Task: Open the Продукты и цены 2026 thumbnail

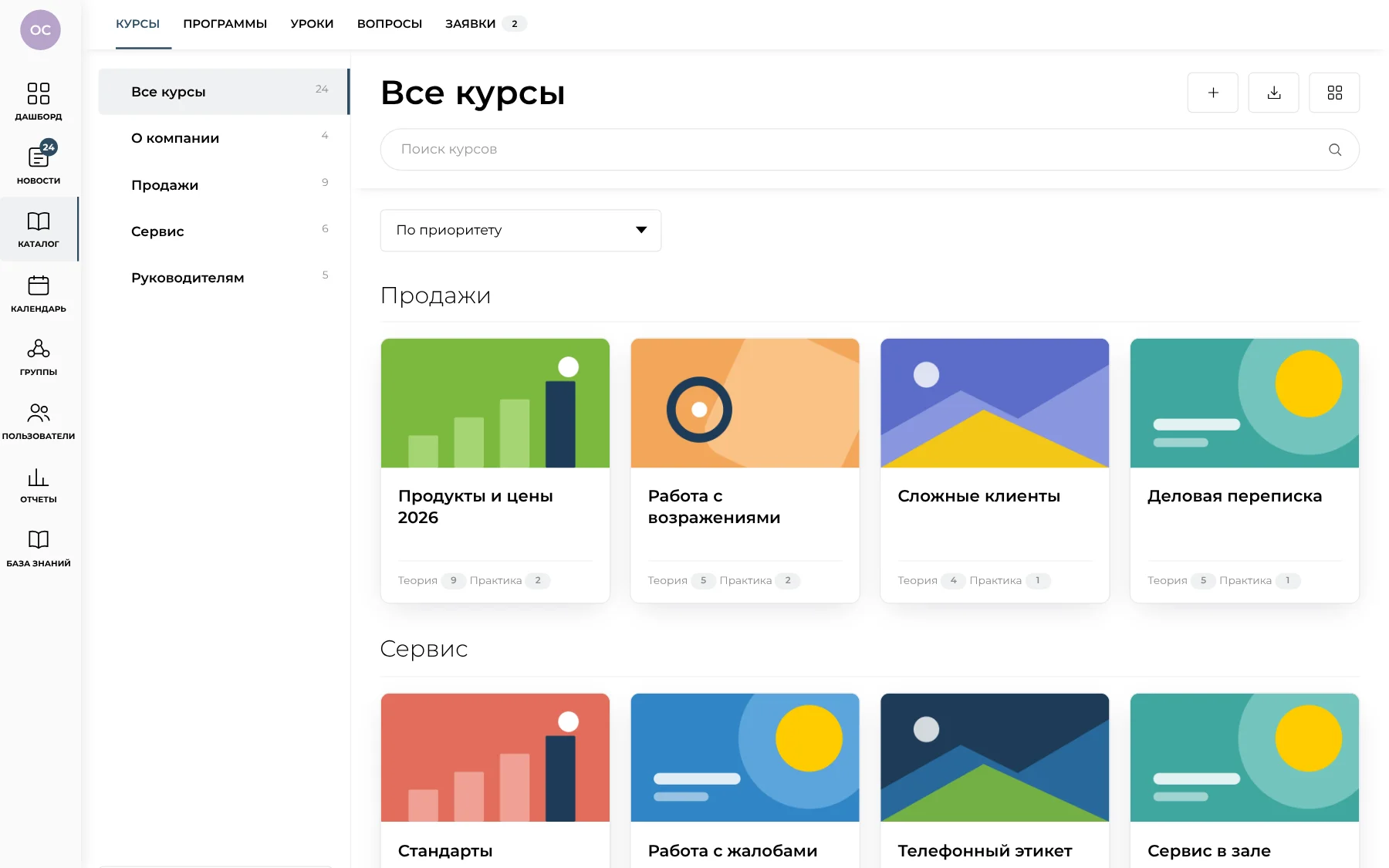Action: coord(495,403)
